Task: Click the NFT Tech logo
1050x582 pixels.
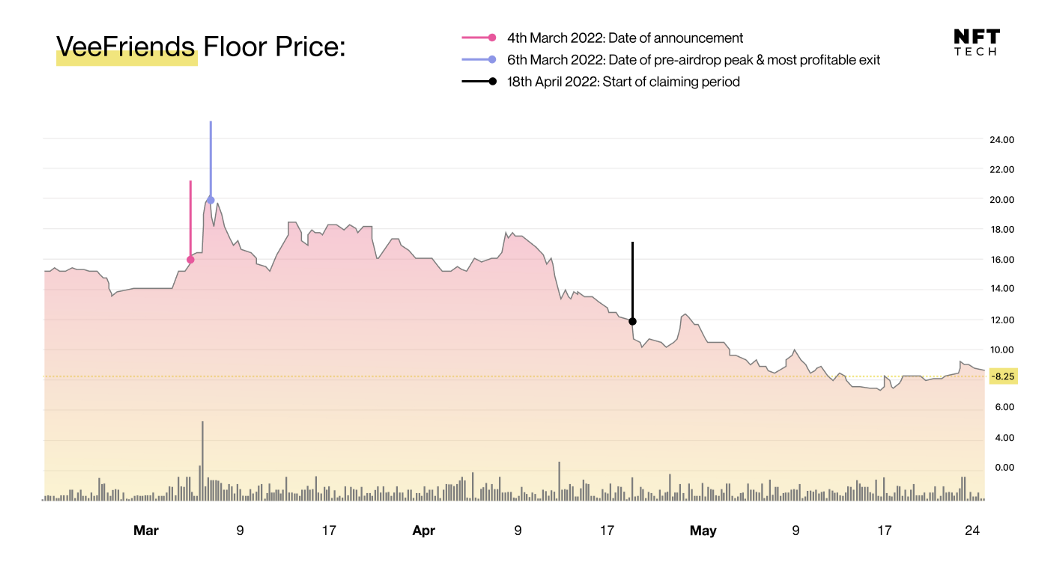Action: click(x=976, y=42)
